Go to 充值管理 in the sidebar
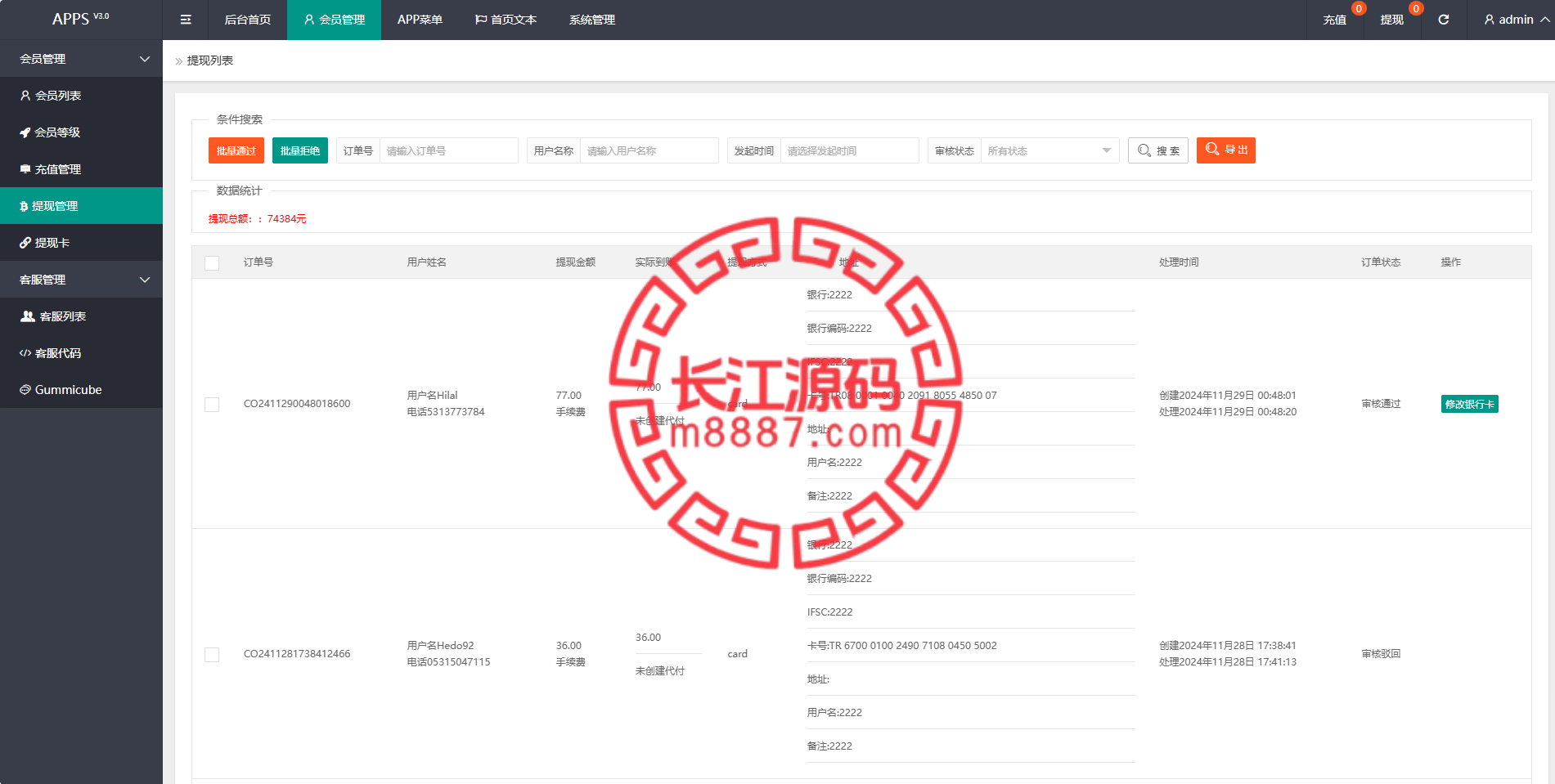Screen dimensions: 1555x784 81,169
